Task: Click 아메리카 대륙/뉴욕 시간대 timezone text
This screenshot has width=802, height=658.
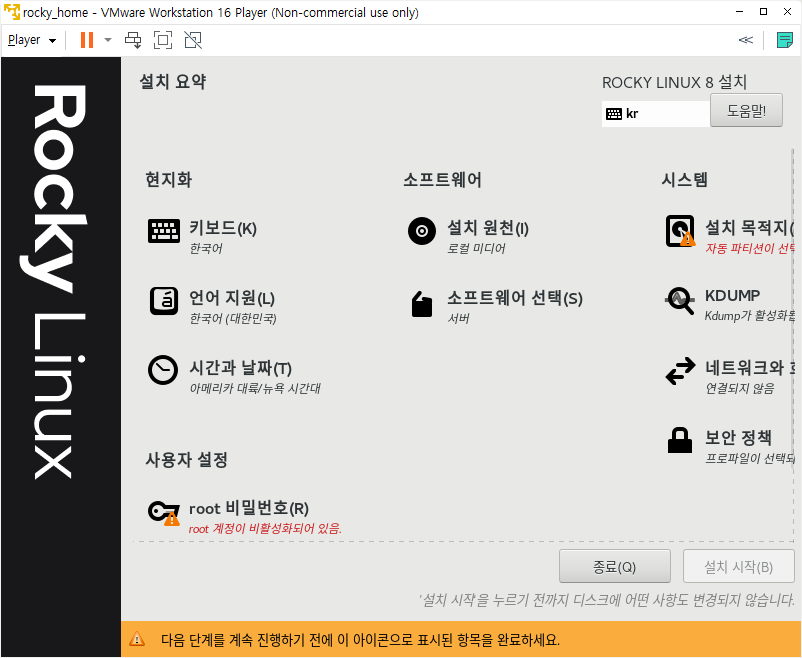Action: 255,388
